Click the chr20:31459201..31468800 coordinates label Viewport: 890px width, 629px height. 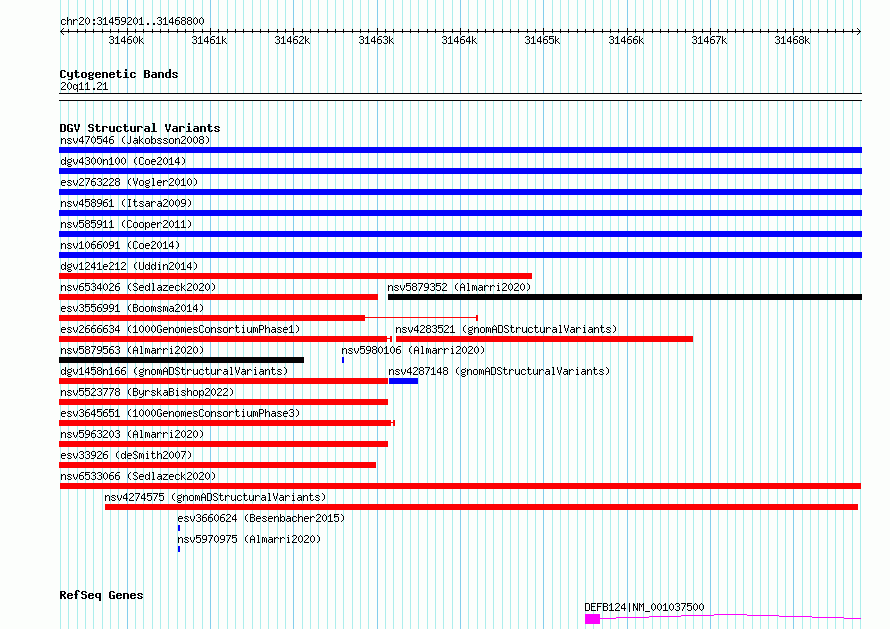click(x=132, y=21)
